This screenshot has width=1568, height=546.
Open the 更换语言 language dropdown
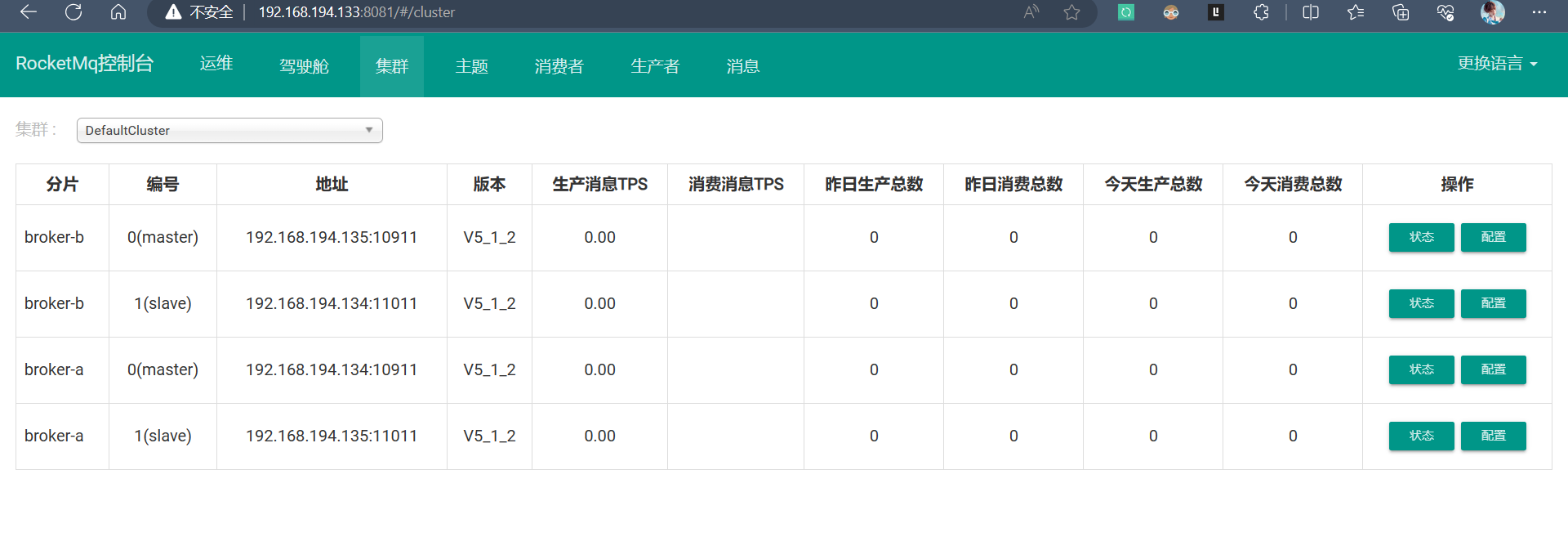coord(1497,64)
